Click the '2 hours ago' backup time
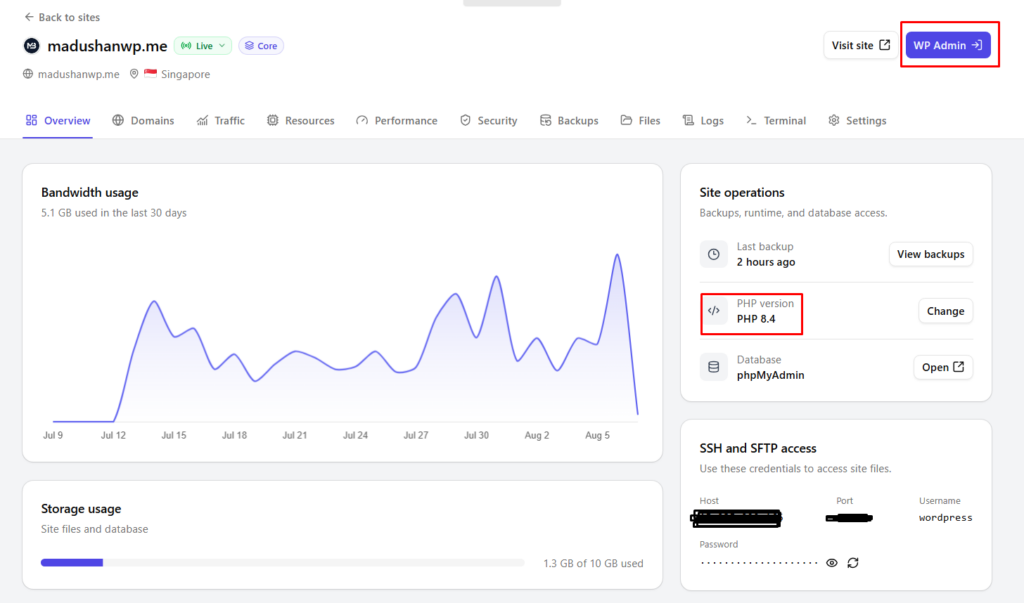The height and width of the screenshot is (603, 1024). (766, 262)
